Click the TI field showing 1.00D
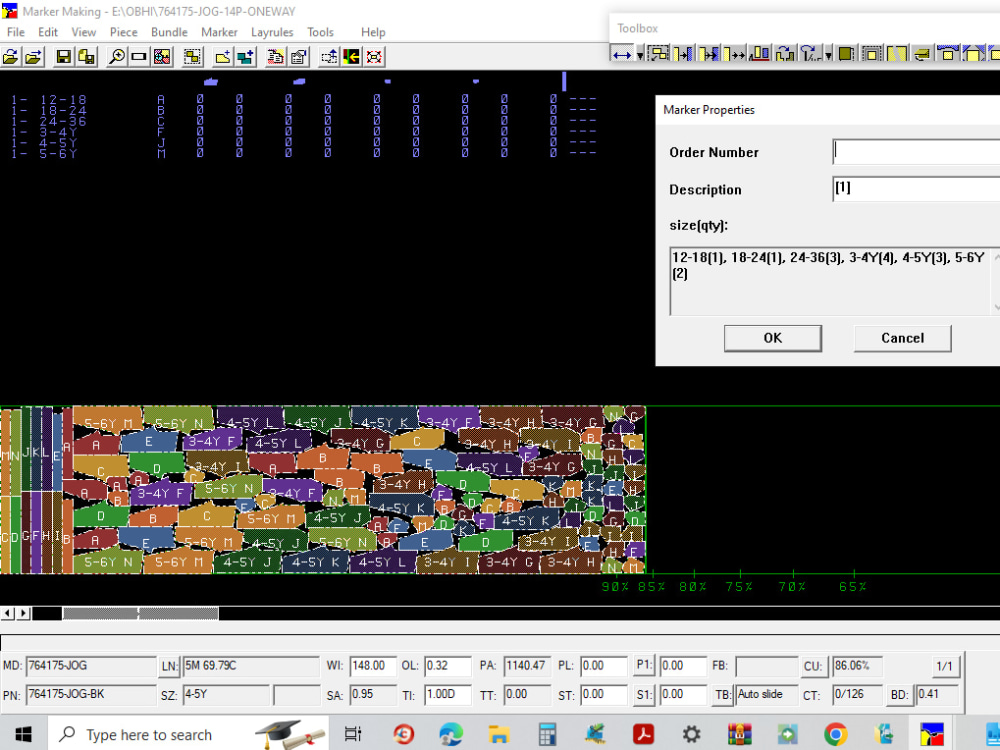 [448, 695]
